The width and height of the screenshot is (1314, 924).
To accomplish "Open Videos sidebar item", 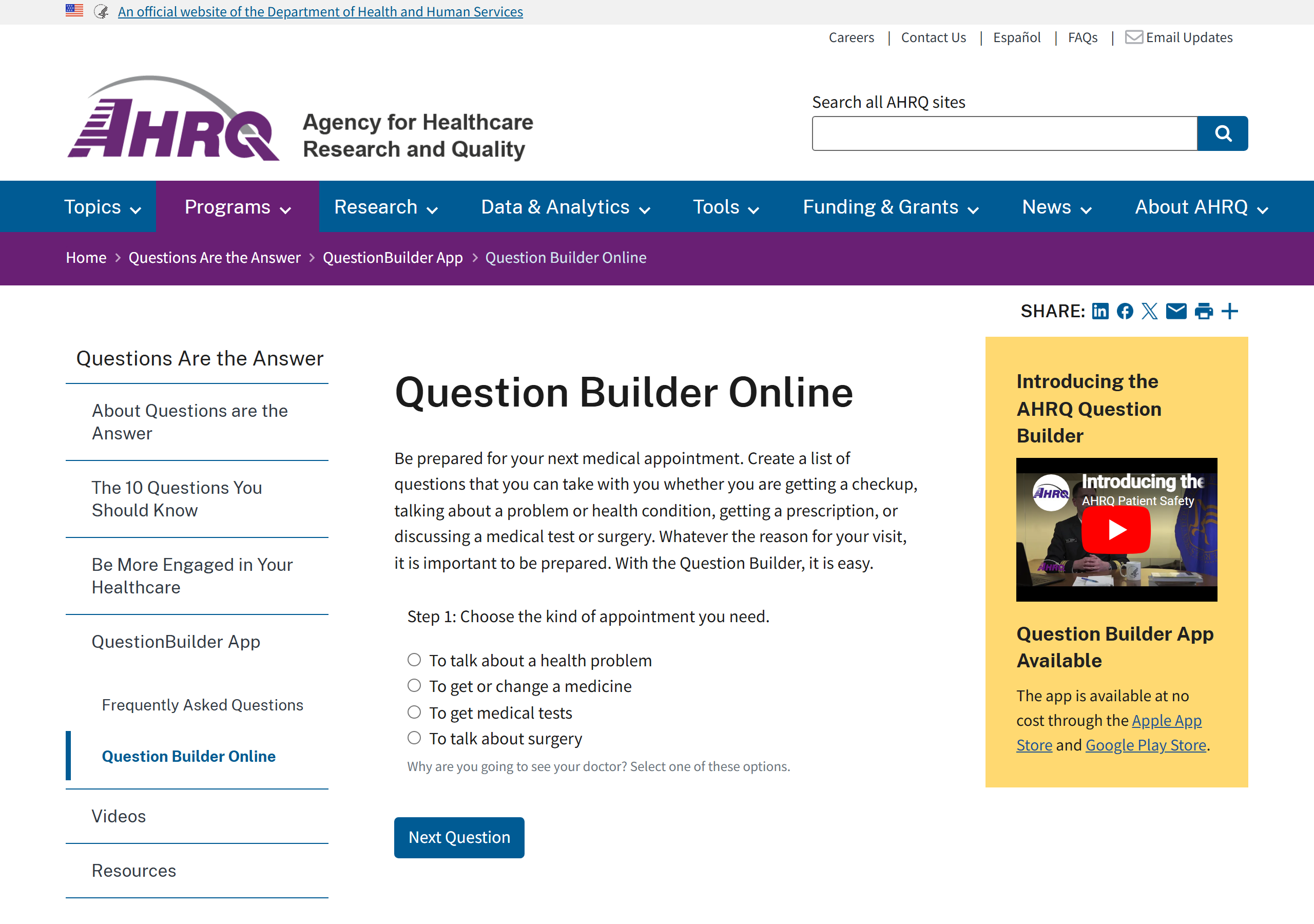I will (x=197, y=816).
